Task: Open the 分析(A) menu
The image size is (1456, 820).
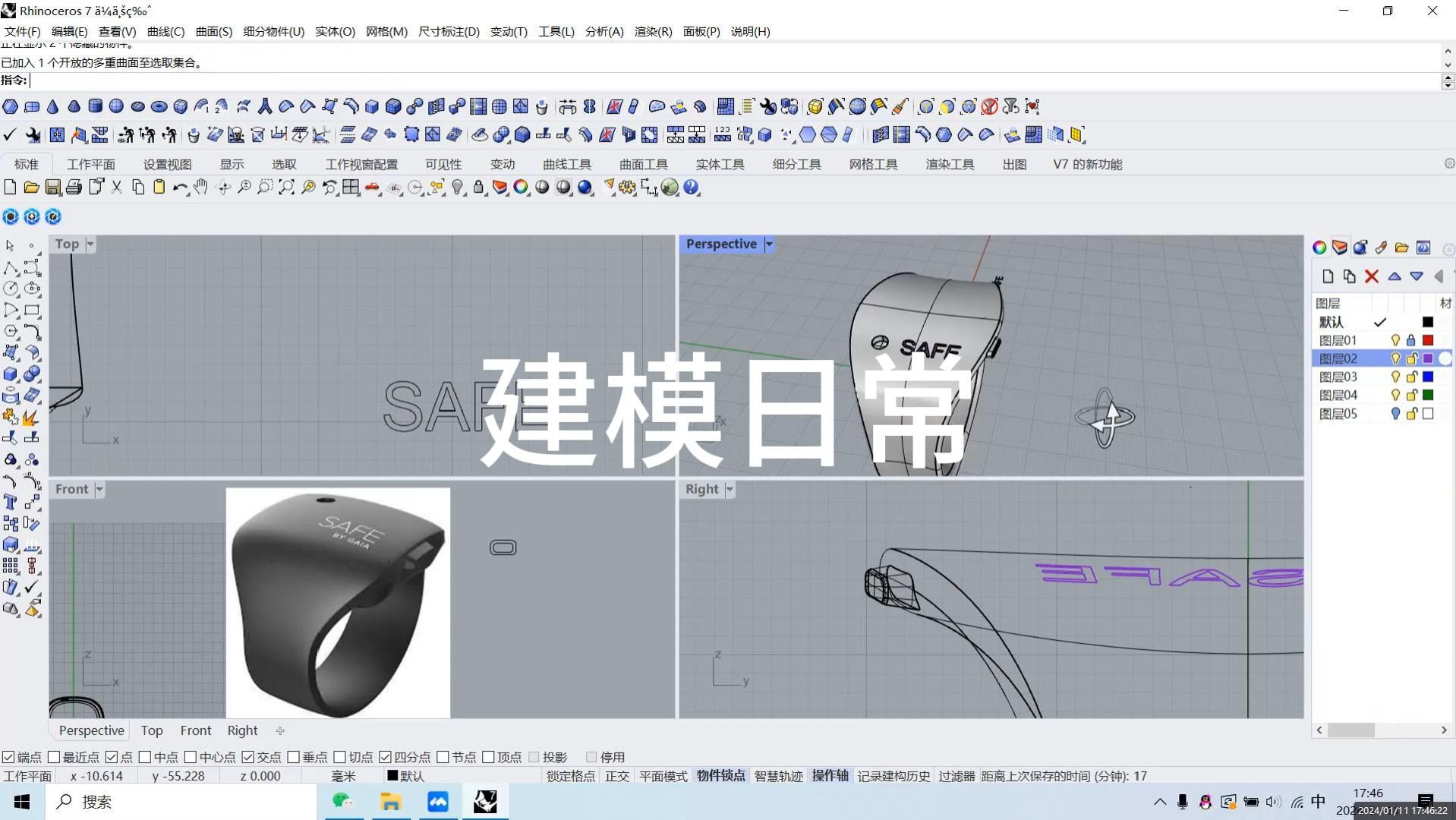Action: click(604, 31)
